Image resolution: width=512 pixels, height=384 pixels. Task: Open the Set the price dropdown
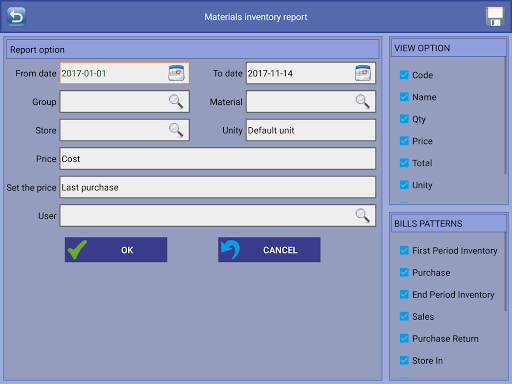[218, 187]
